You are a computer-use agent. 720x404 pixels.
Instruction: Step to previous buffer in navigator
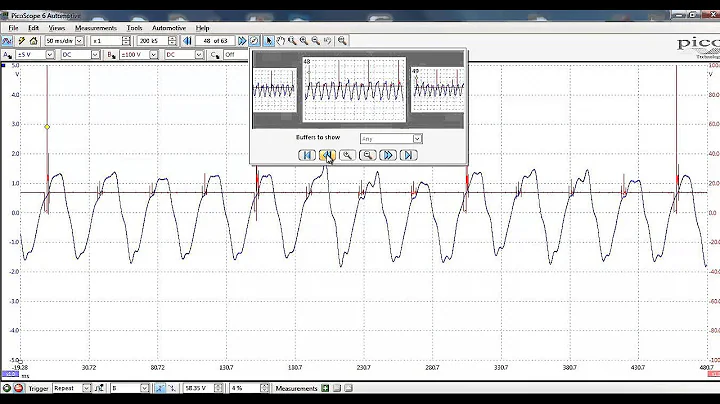pos(327,155)
